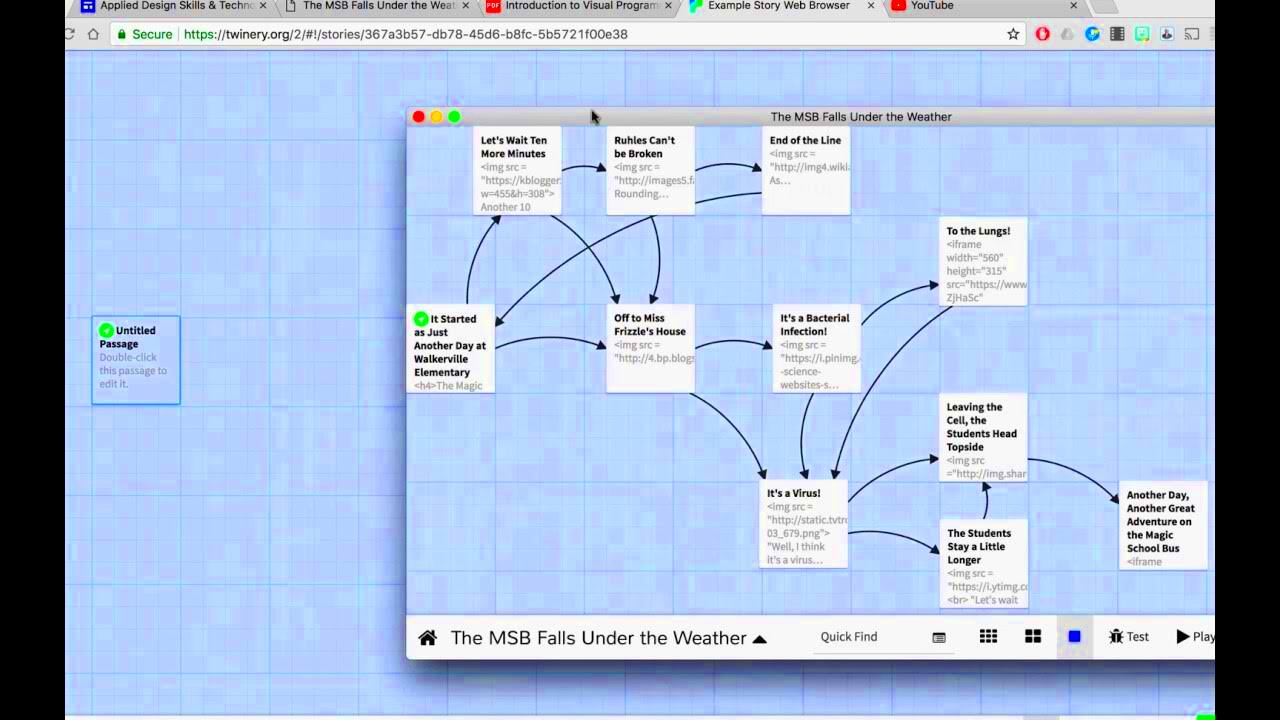Select the Let's Wait Ten More Minutes passage
The height and width of the screenshot is (720, 1280).
click(x=517, y=170)
